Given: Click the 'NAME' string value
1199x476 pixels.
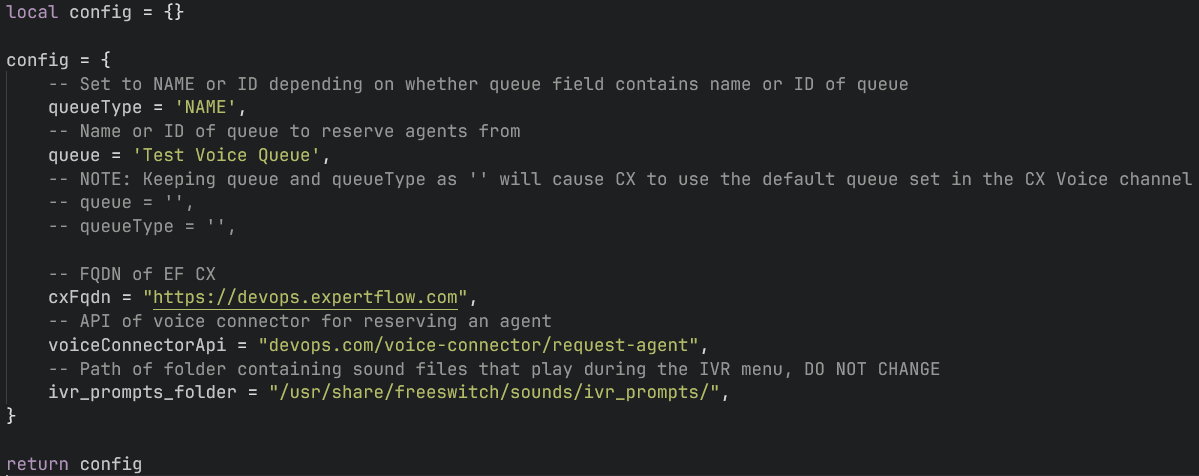Looking at the screenshot, I should pos(208,108).
